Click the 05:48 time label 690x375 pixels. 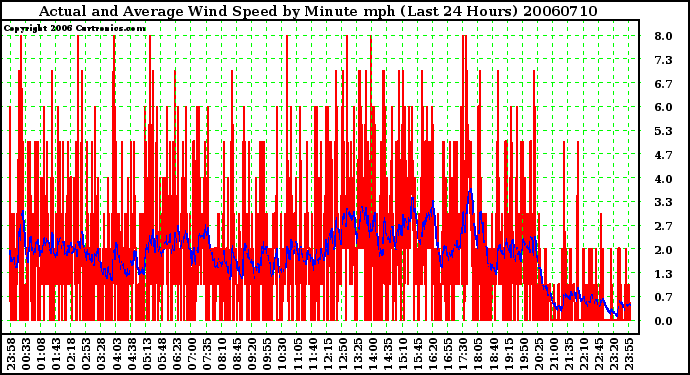[x=161, y=354]
